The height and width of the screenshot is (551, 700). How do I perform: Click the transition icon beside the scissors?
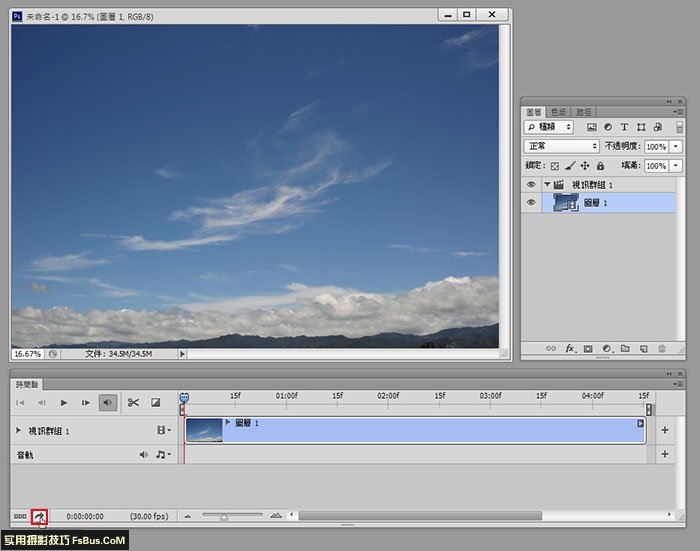pos(155,402)
